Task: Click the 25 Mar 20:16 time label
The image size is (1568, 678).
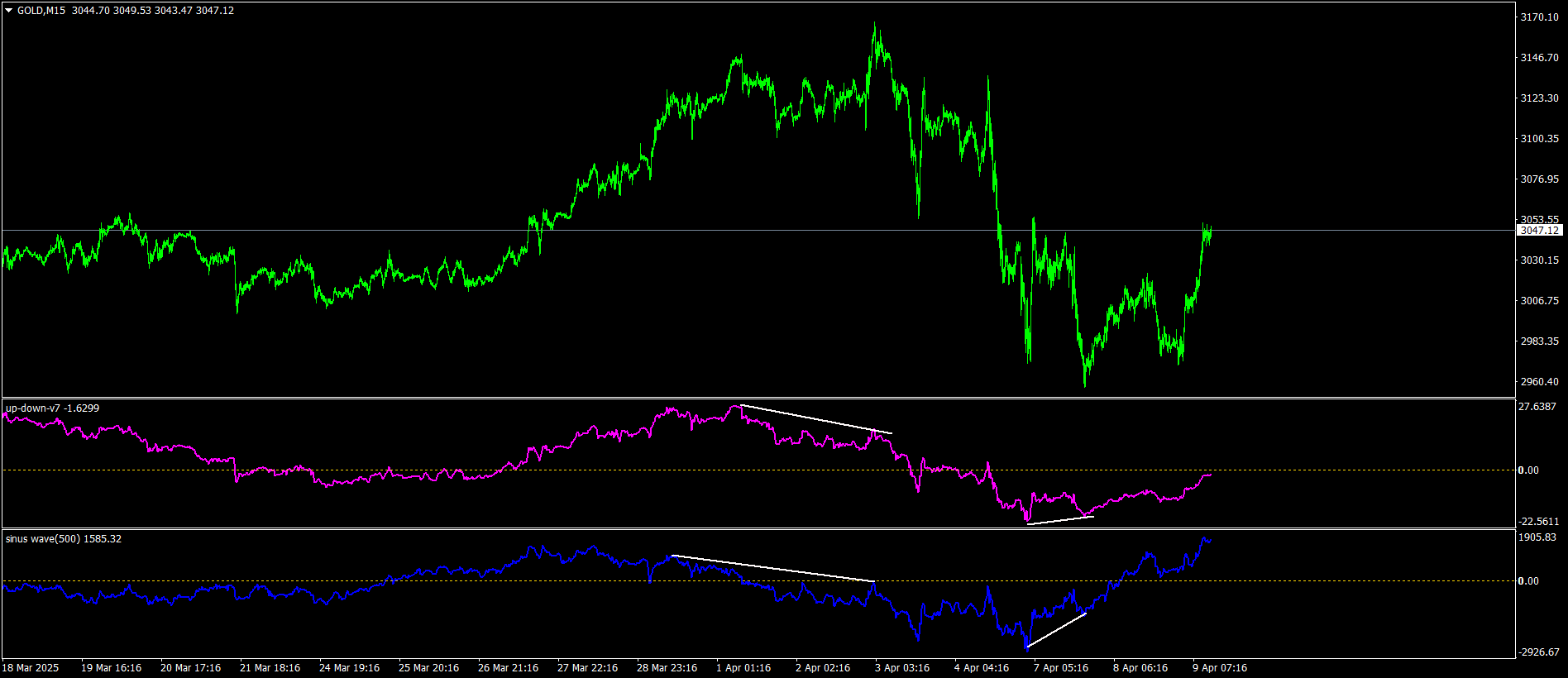Action: click(428, 668)
